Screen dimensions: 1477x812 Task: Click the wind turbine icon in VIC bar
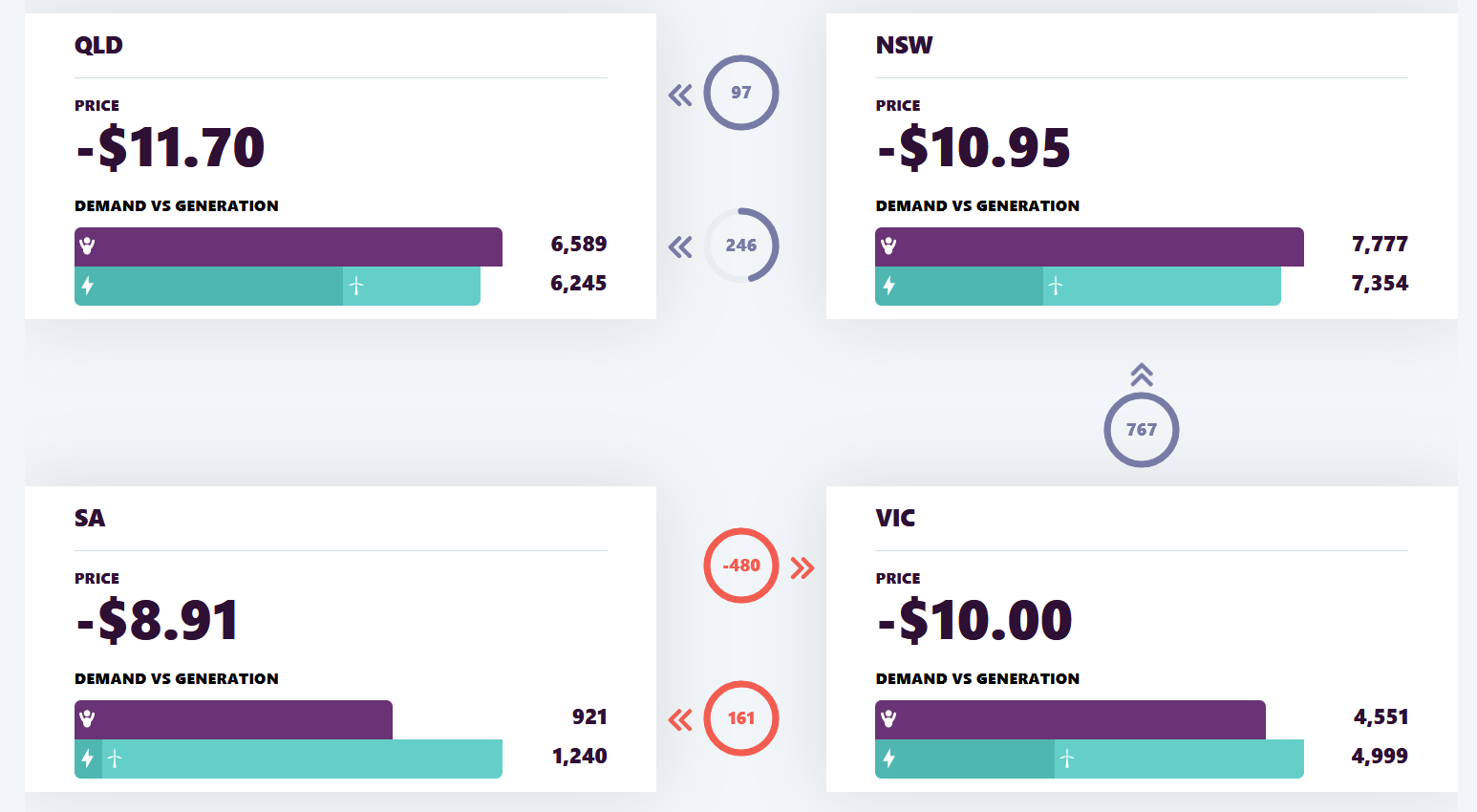click(1067, 759)
